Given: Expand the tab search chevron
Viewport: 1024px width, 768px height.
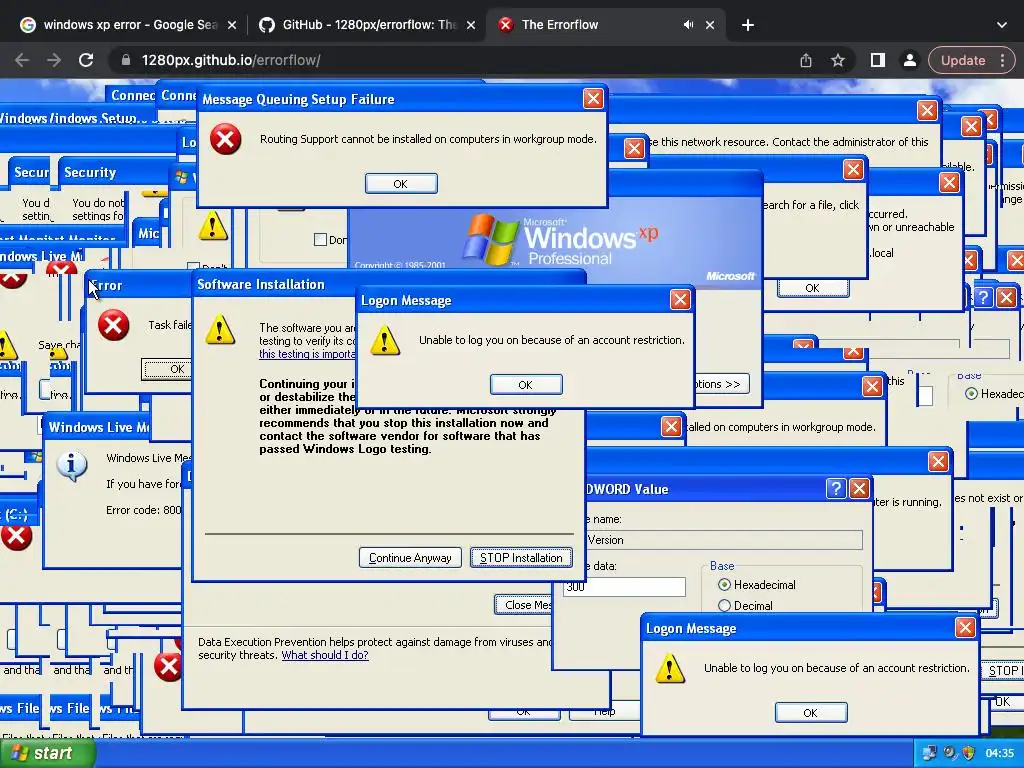Looking at the screenshot, I should click(1002, 25).
